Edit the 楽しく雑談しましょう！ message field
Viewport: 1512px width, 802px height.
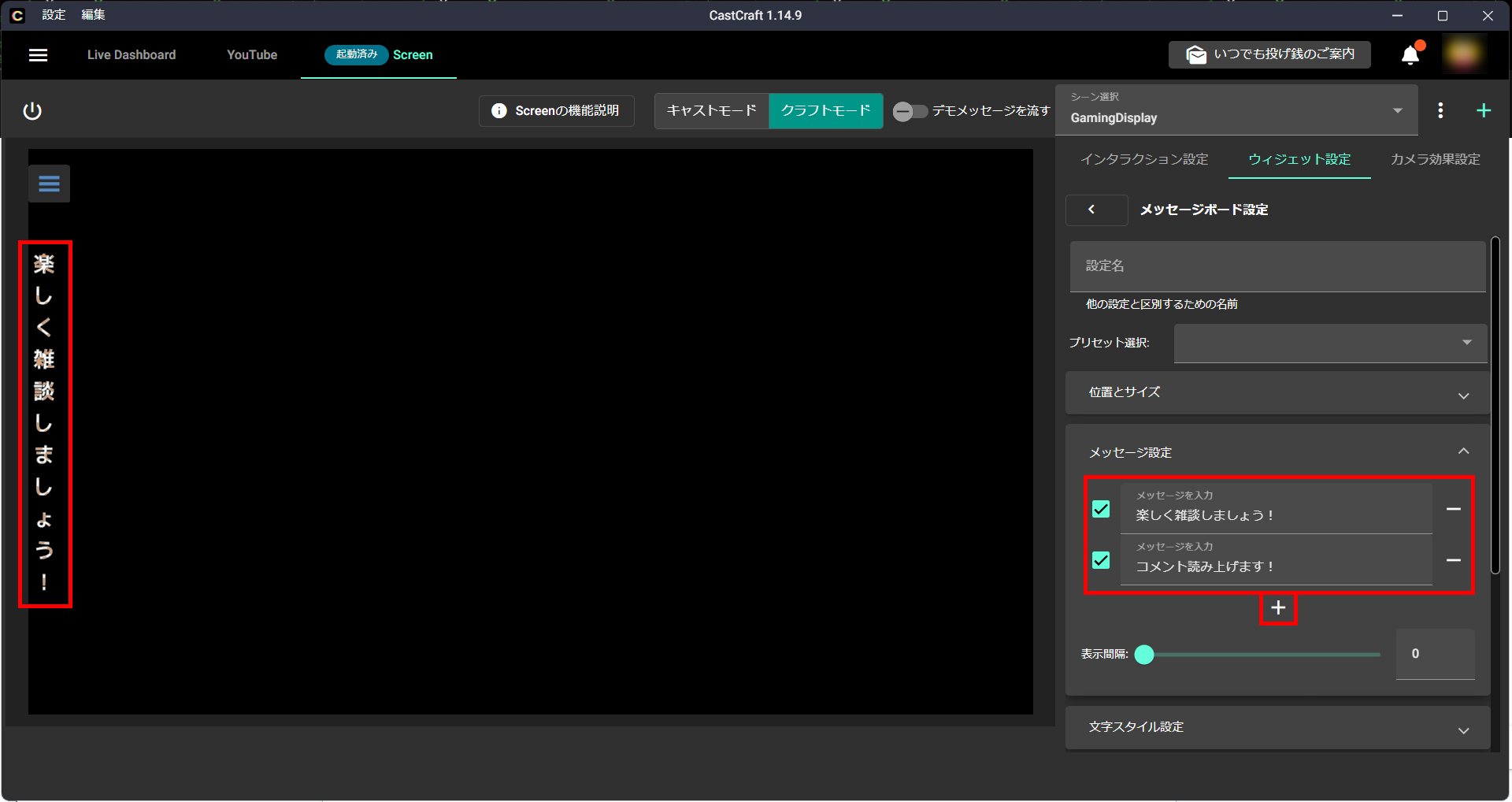click(x=1276, y=507)
